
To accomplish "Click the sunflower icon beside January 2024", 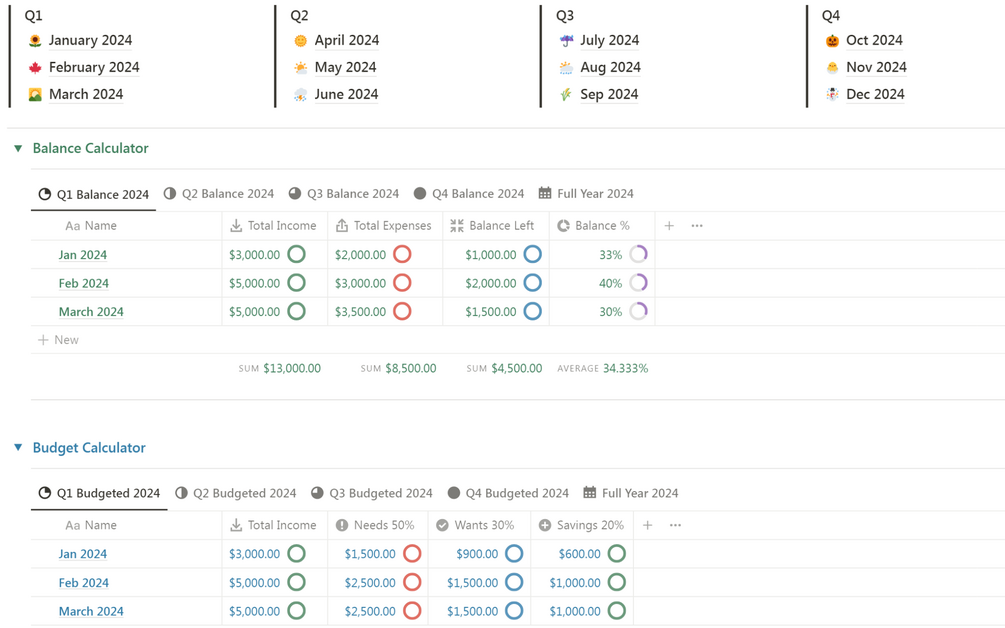I will click(35, 41).
